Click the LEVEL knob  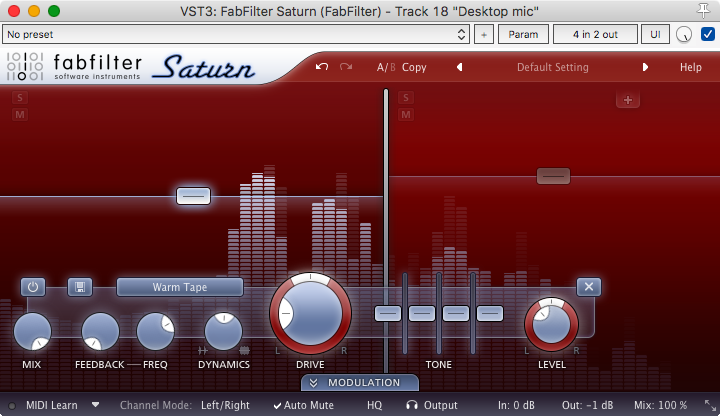[551, 324]
